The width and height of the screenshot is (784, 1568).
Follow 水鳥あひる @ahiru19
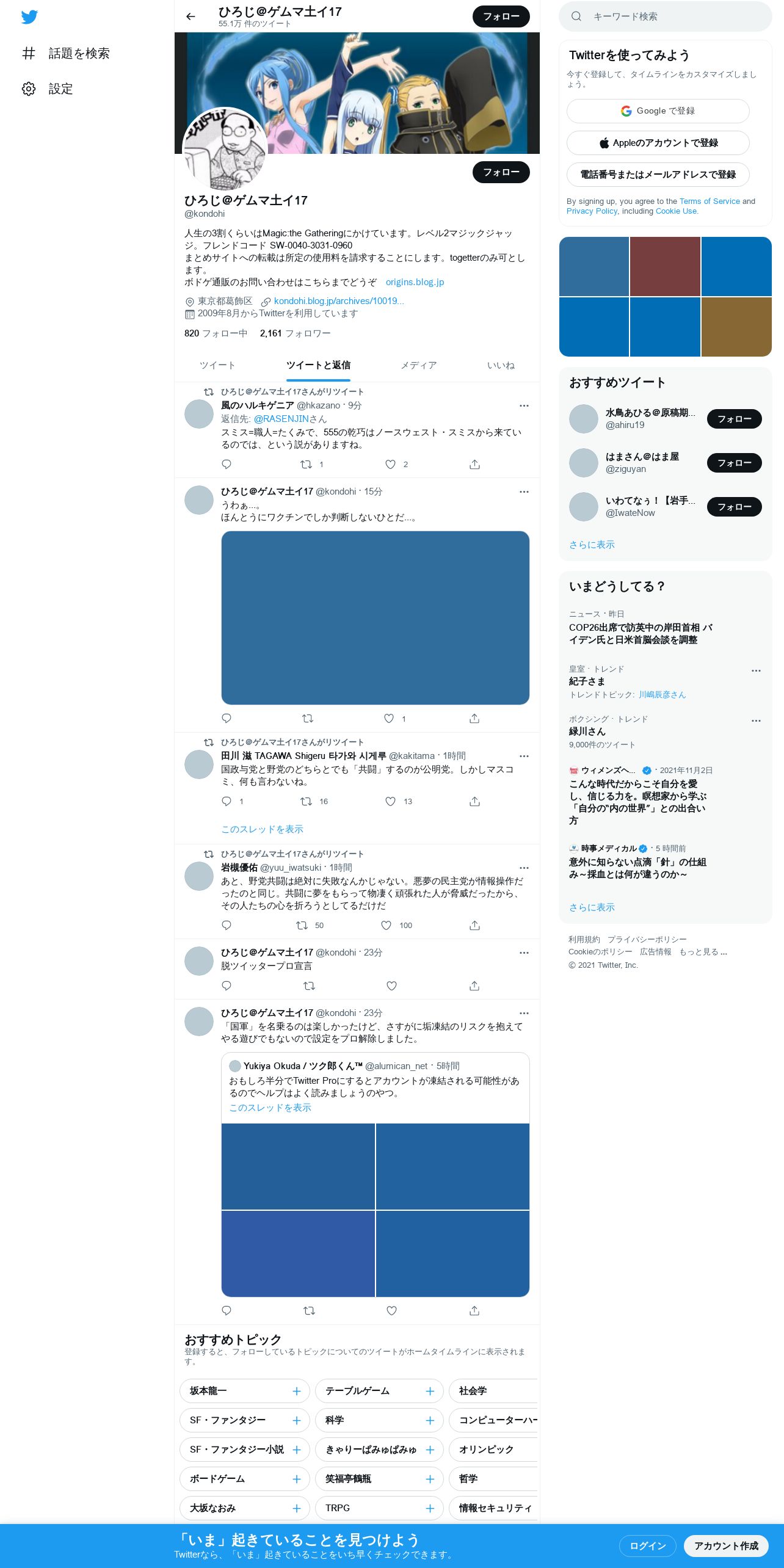point(734,419)
